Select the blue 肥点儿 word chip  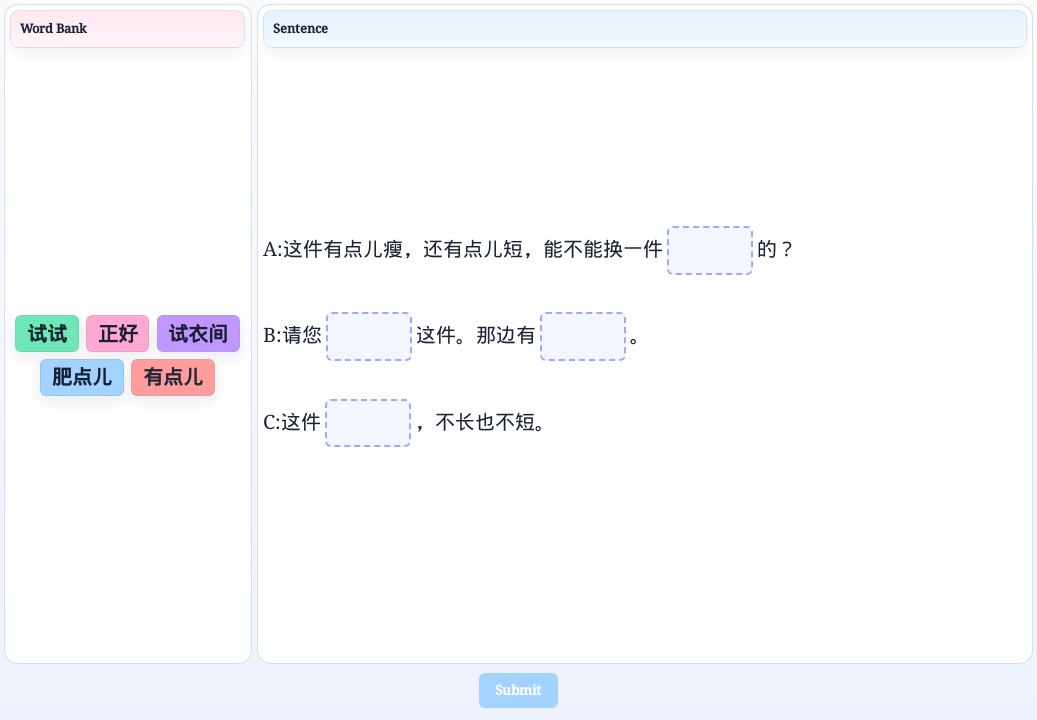point(82,378)
